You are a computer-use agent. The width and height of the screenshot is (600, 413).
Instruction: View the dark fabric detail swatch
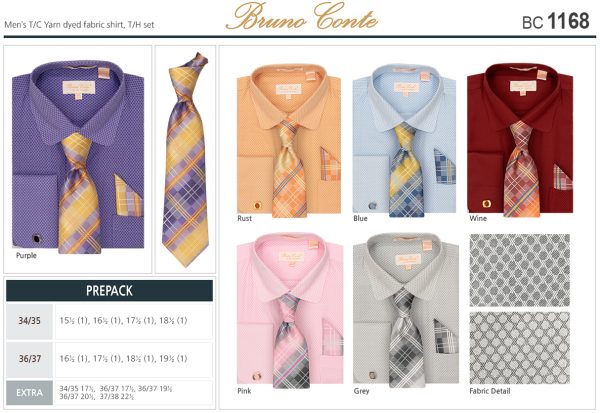520,270
